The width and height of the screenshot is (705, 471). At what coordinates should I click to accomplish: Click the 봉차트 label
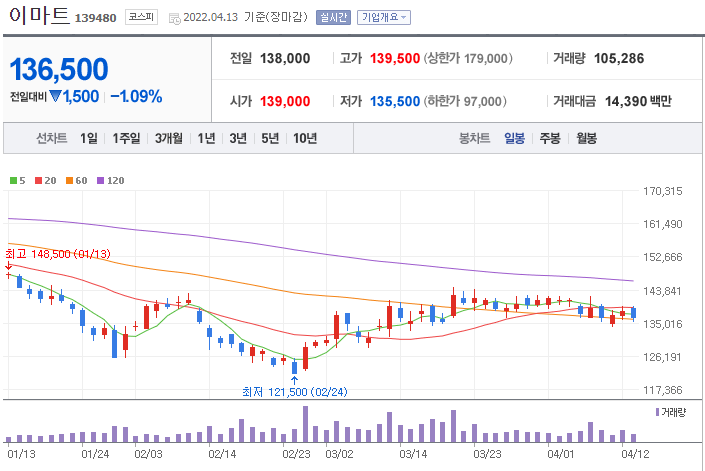tap(474, 138)
